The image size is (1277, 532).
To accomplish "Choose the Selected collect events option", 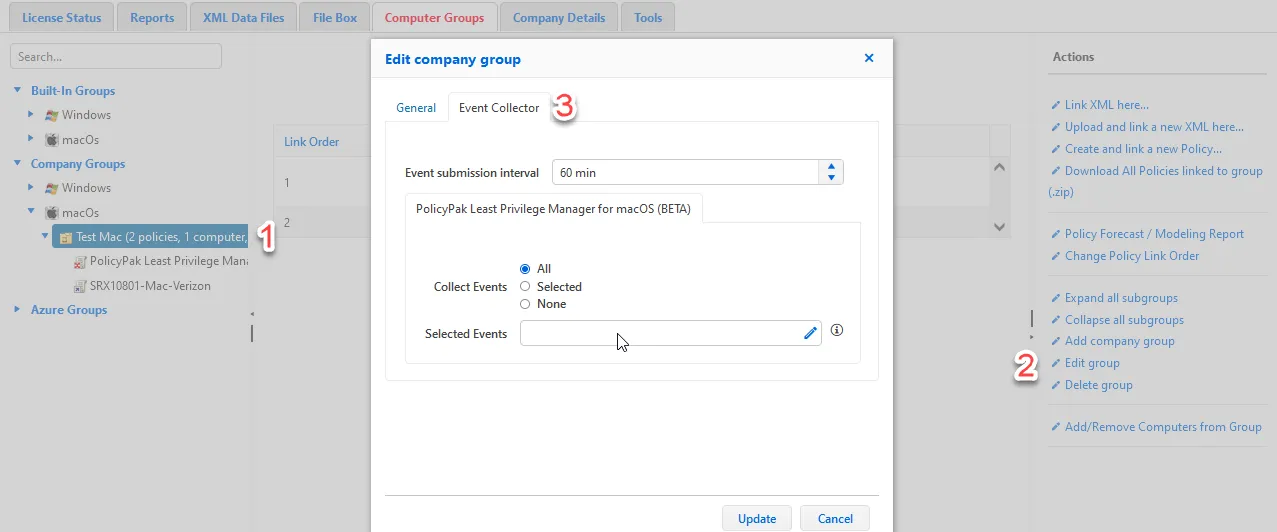I will pyautogui.click(x=525, y=287).
